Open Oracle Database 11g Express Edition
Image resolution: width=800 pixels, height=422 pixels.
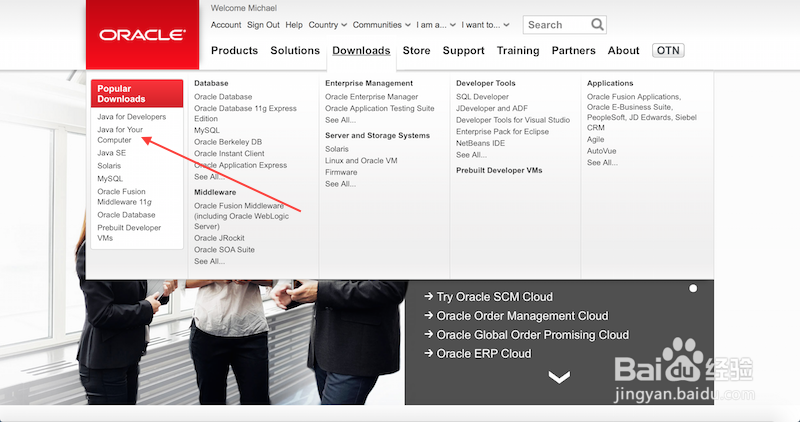(245, 113)
